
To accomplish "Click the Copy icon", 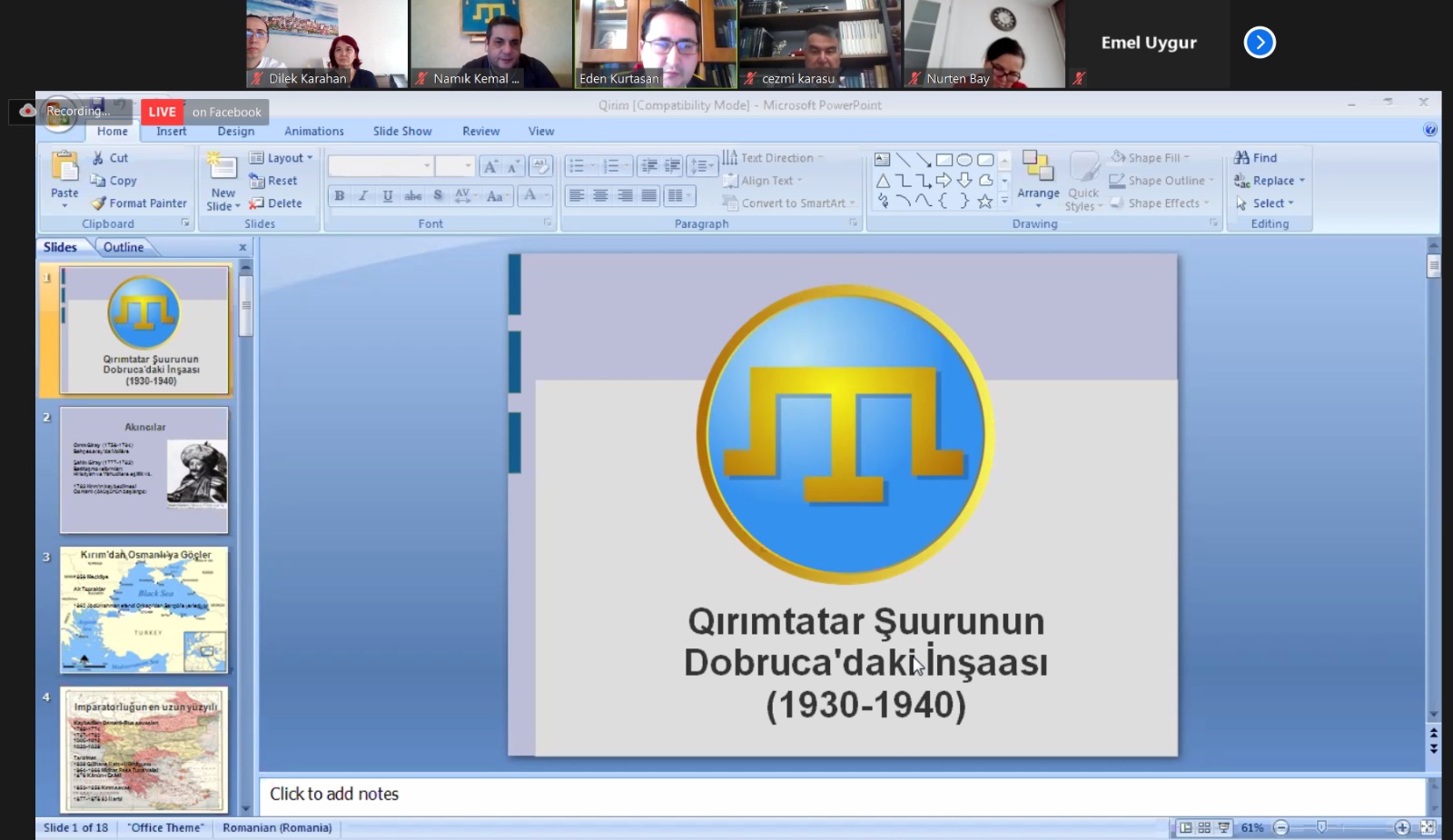I will (98, 181).
